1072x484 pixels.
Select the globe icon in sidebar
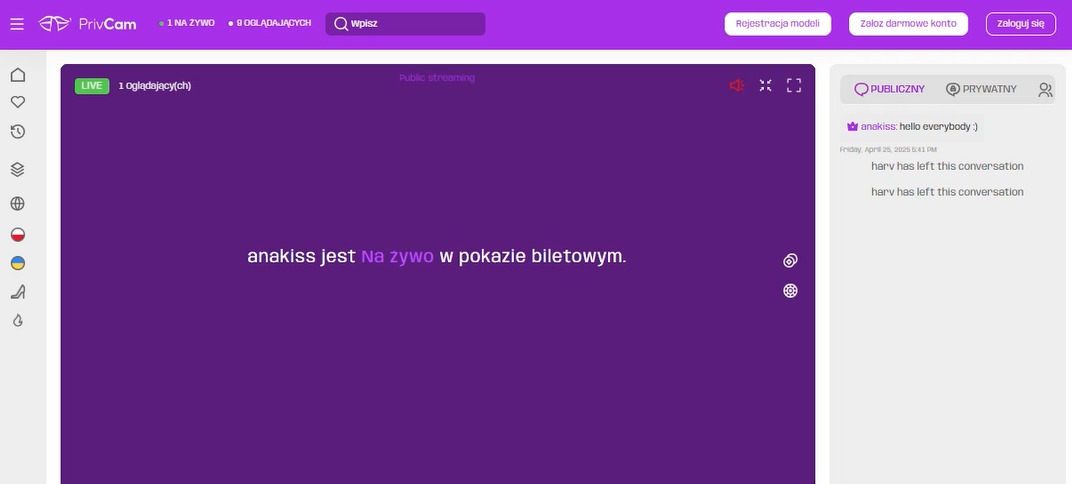(x=17, y=204)
